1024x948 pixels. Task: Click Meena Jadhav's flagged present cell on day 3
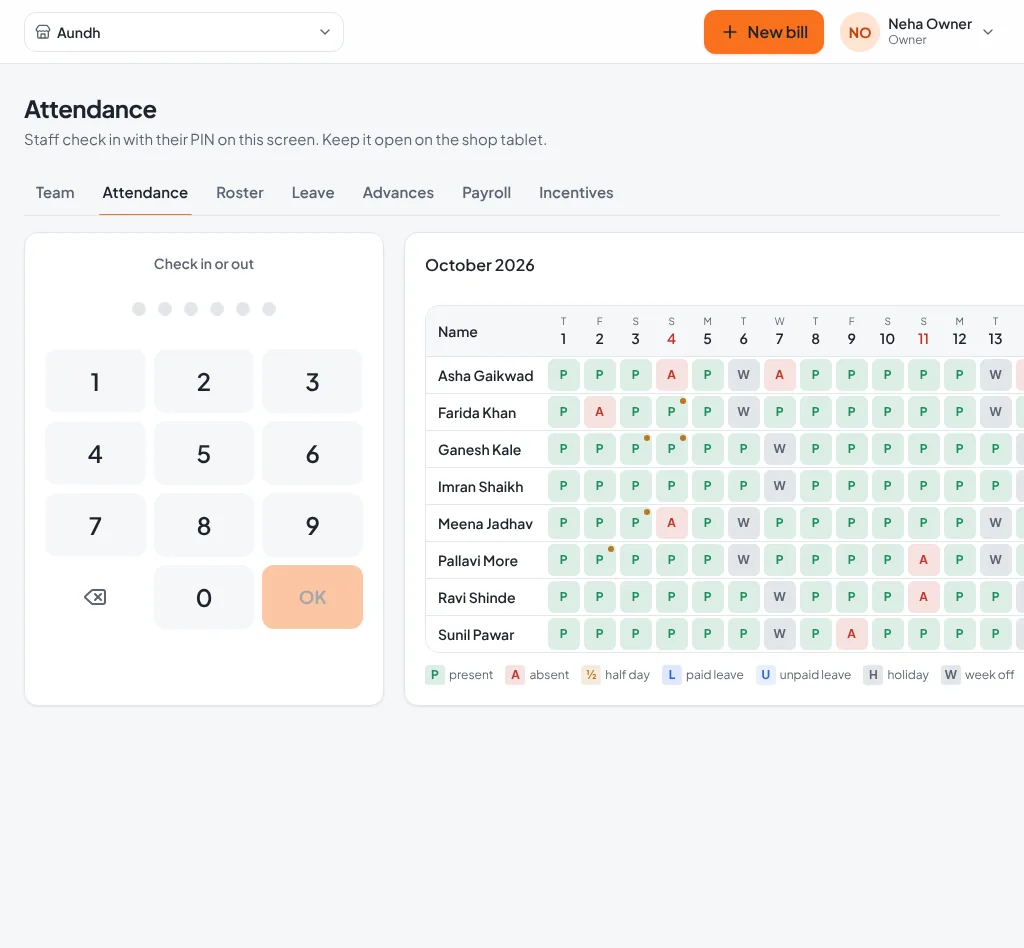635,523
